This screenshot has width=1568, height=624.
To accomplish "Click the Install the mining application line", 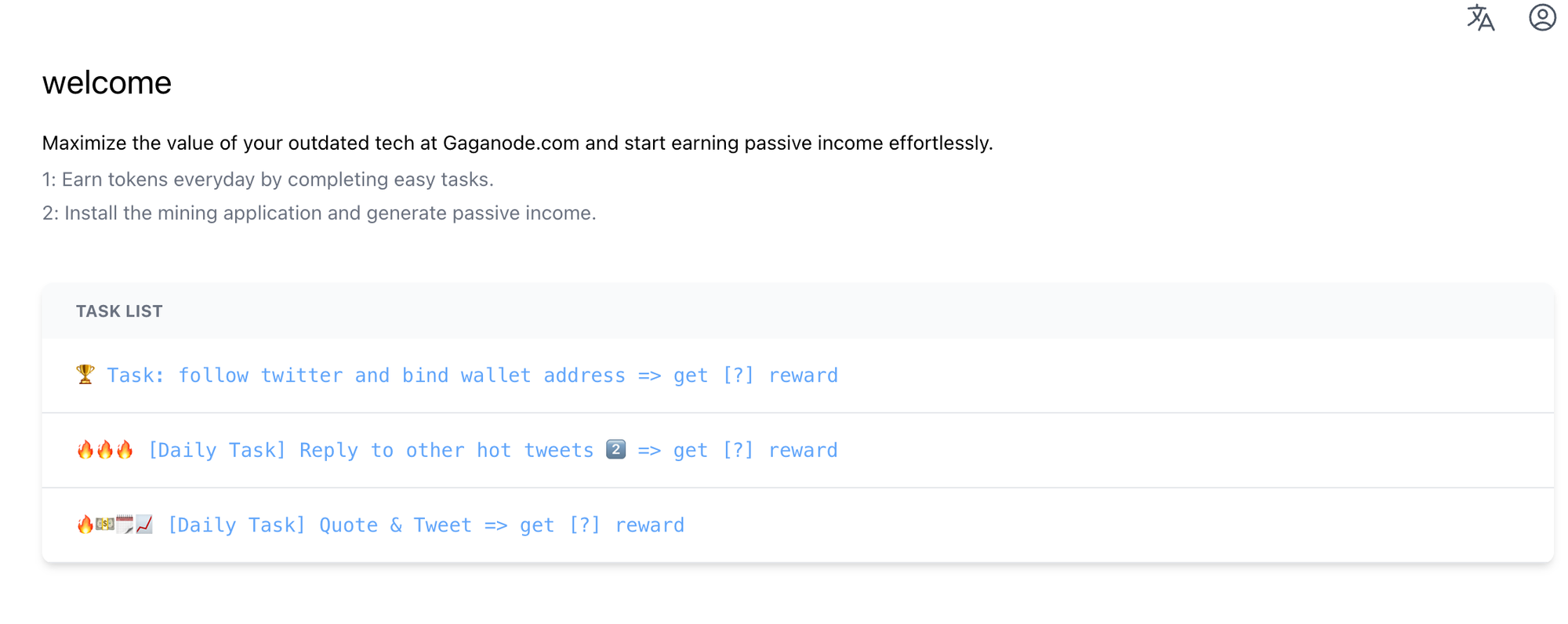I will pos(319,213).
